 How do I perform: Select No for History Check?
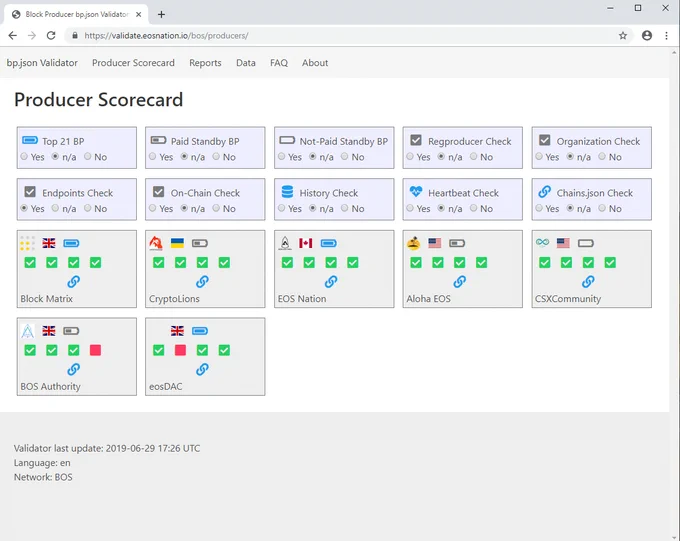(344, 208)
